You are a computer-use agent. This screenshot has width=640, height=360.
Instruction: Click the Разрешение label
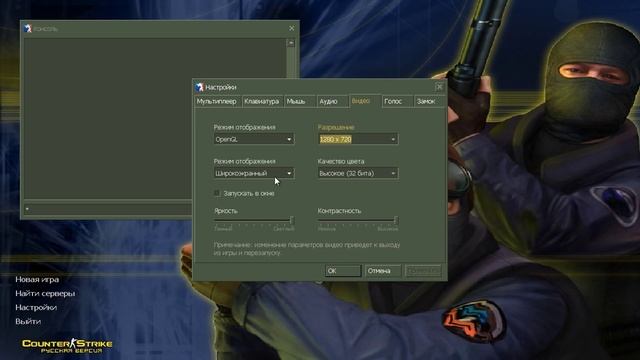pyautogui.click(x=336, y=127)
